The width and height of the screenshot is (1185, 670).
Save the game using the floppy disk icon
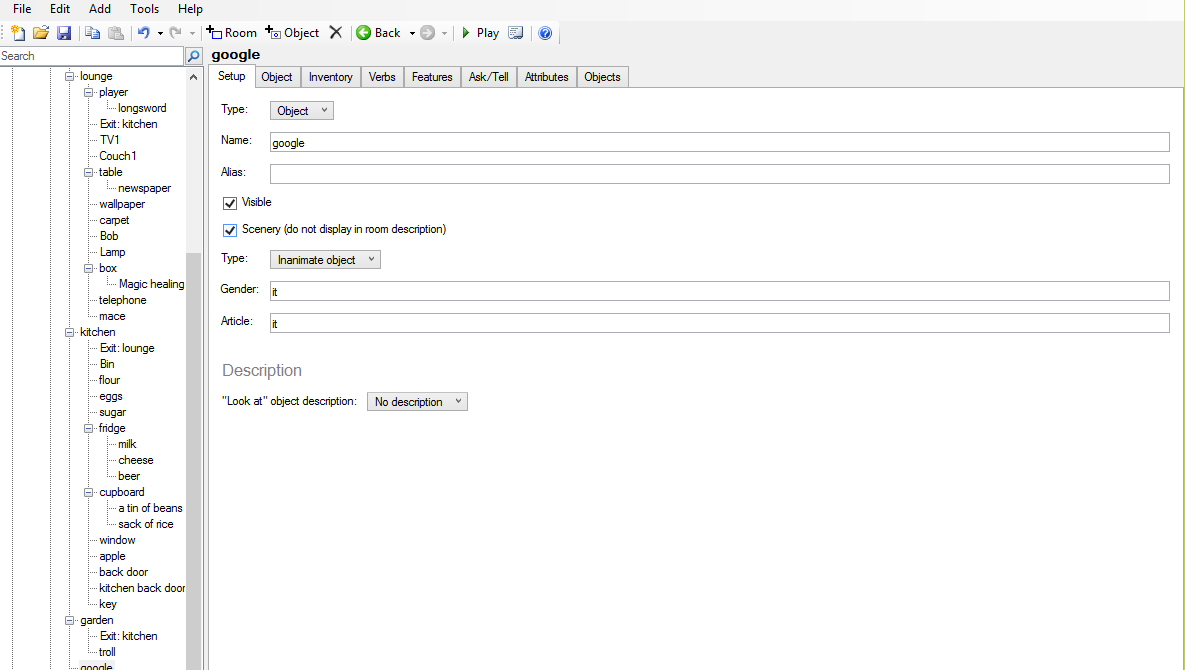click(64, 33)
